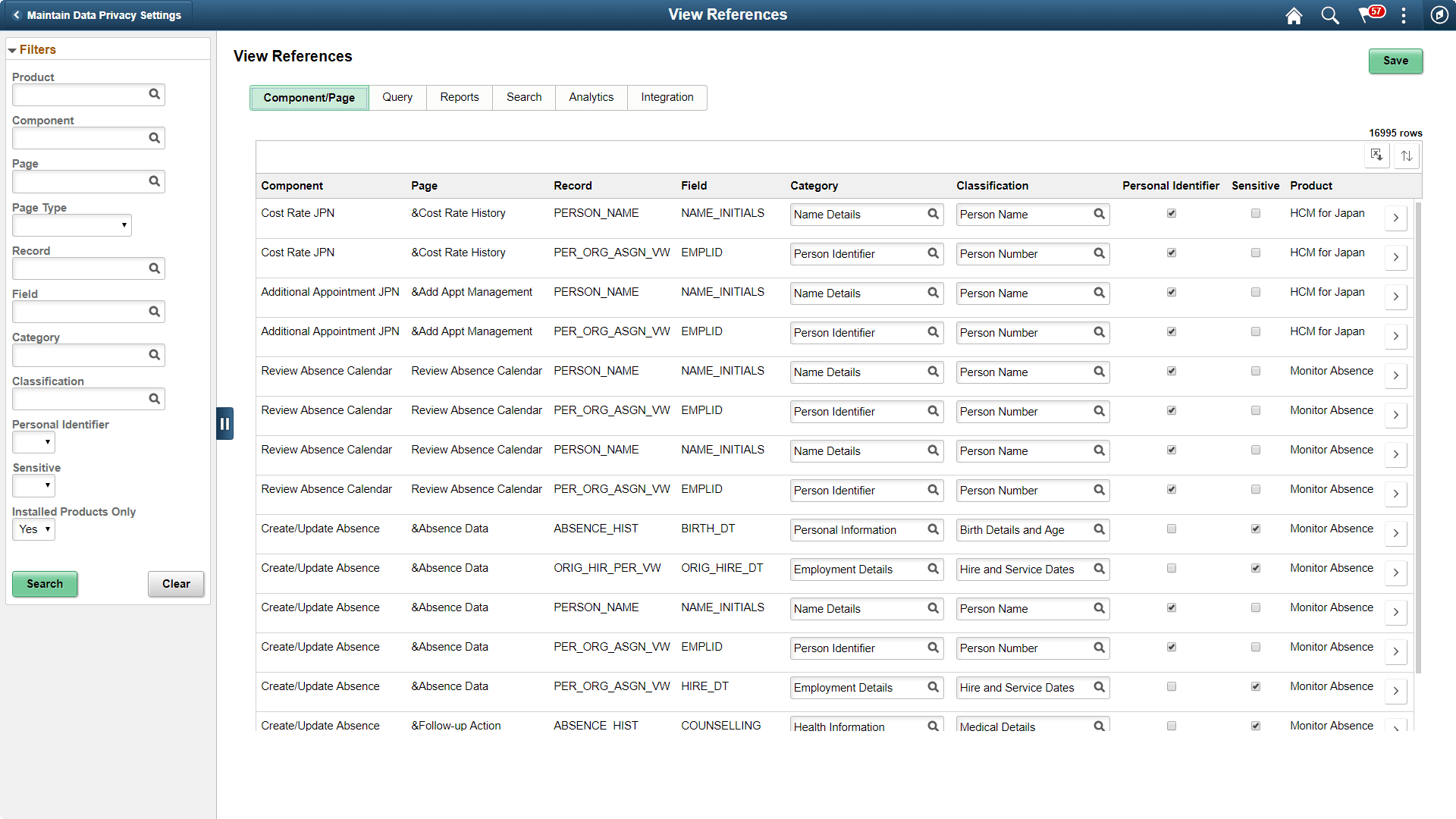
Task: Open grid sort options icon
Action: (1407, 155)
